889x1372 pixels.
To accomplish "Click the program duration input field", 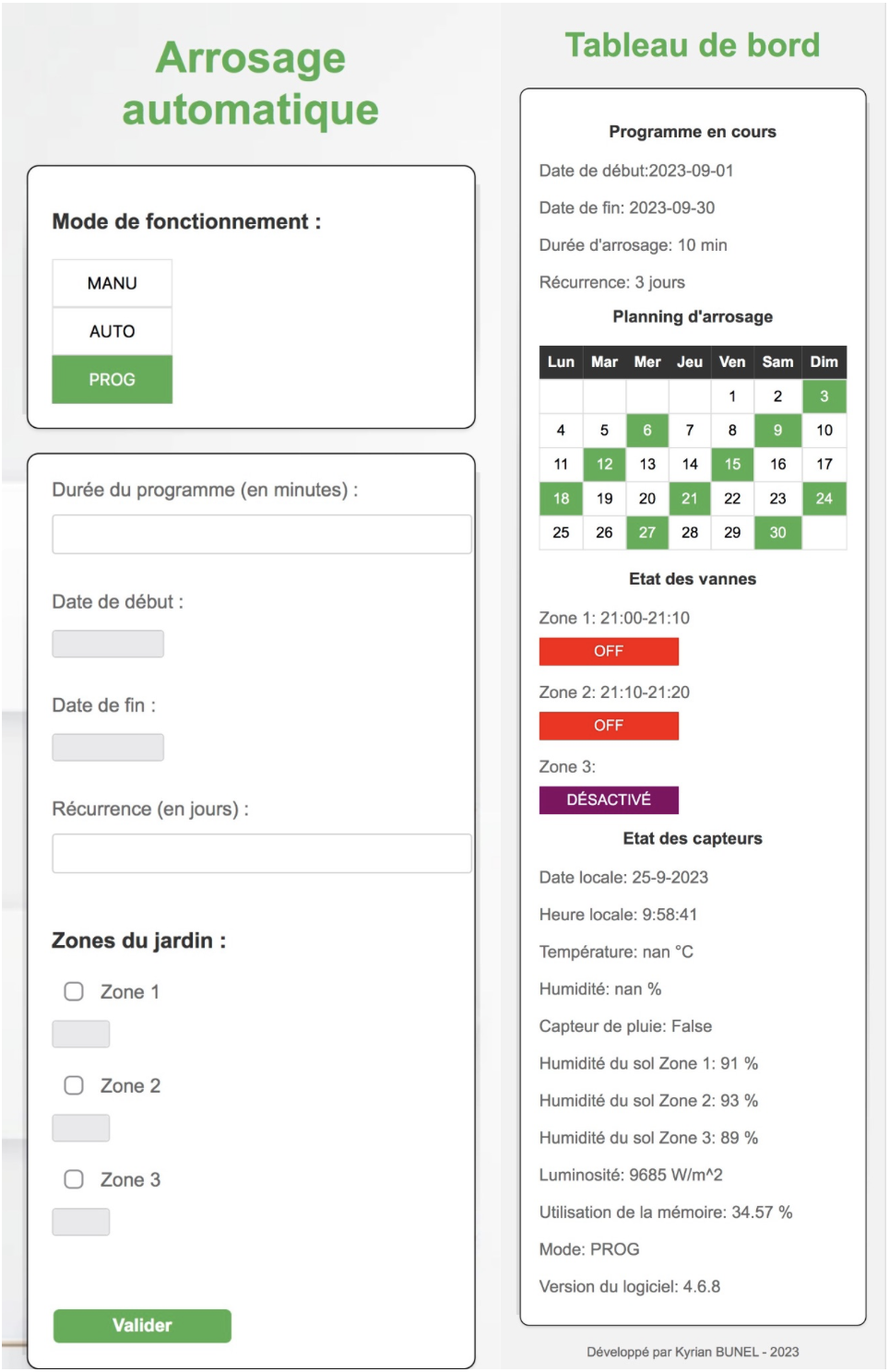I will click(262, 534).
